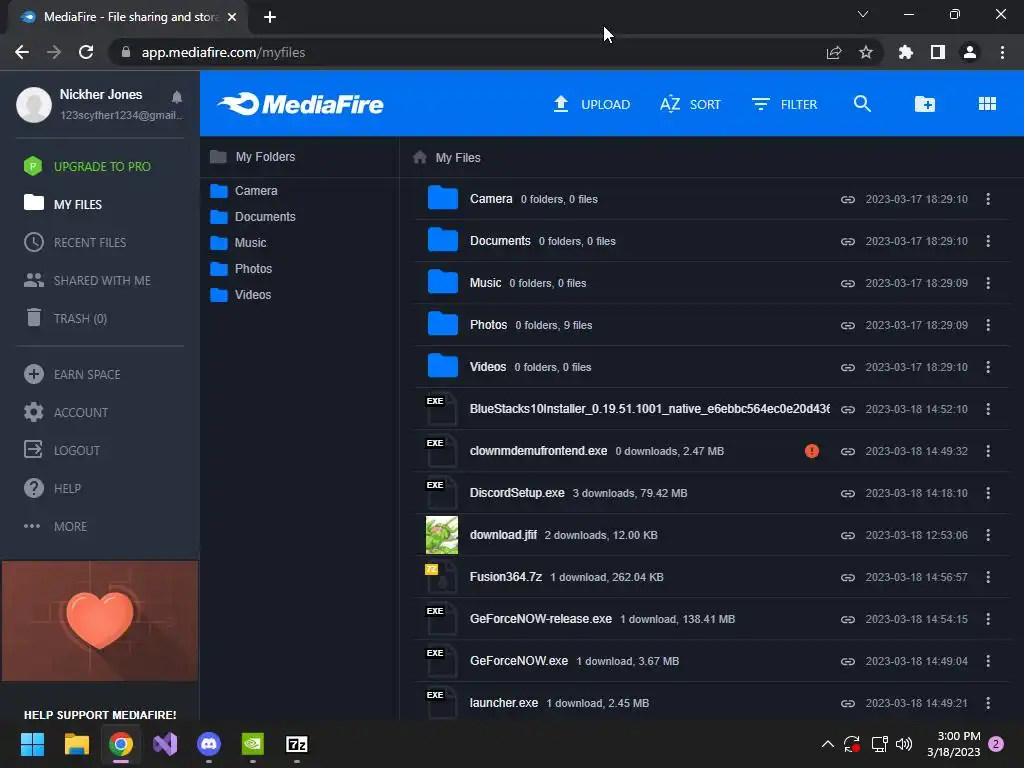Viewport: 1024px width, 768px height.
Task: Click the Photos folder icon in the file list
Action: 443,323
